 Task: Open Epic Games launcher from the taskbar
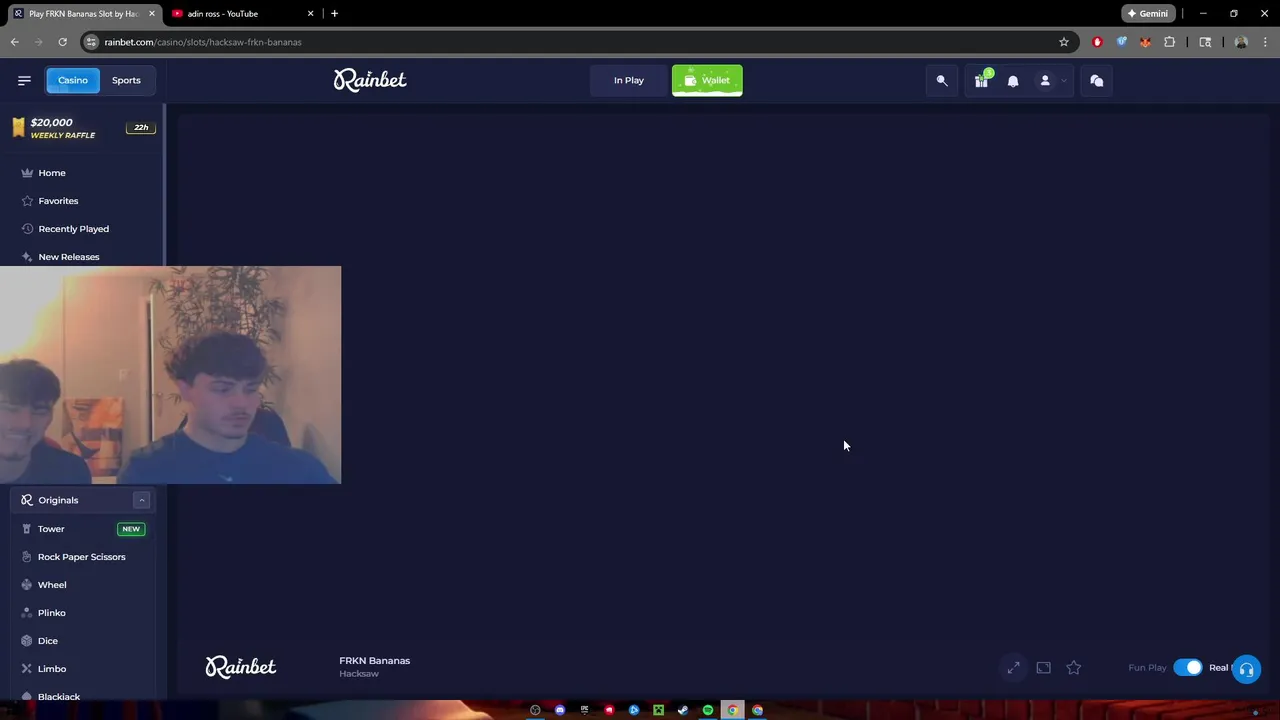tap(584, 710)
